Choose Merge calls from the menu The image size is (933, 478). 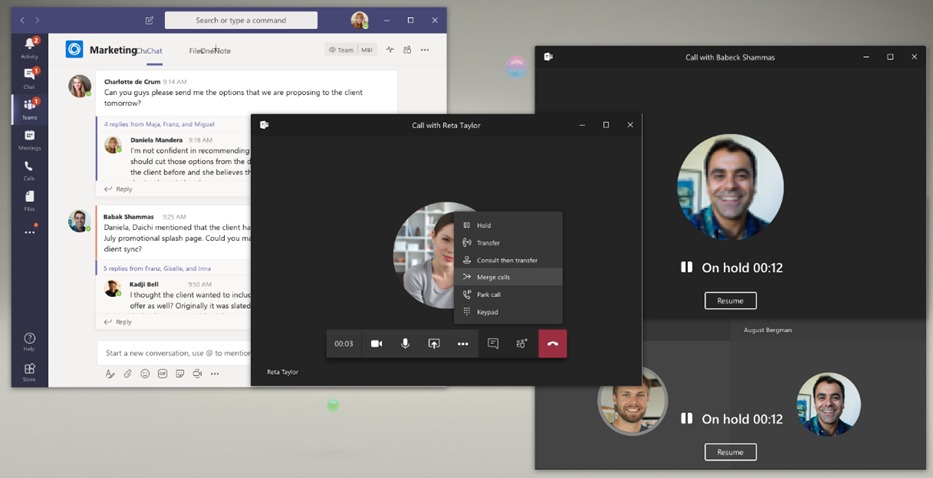(x=493, y=277)
